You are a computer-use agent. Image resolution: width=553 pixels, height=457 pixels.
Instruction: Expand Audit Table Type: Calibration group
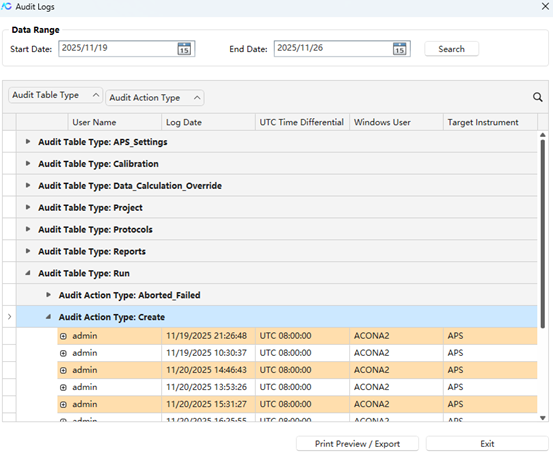point(28,163)
